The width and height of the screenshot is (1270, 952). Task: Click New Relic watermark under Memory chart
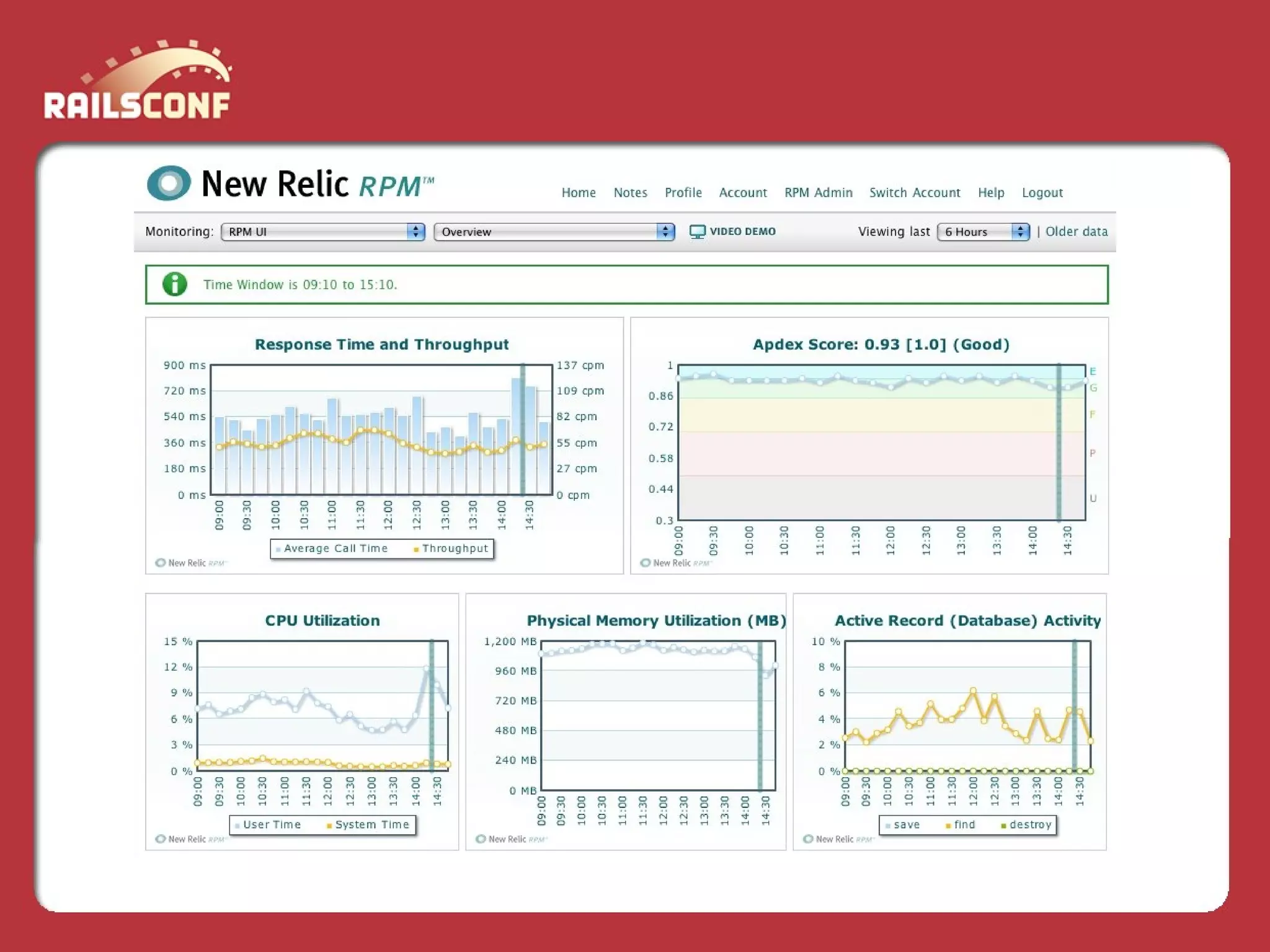[x=512, y=839]
